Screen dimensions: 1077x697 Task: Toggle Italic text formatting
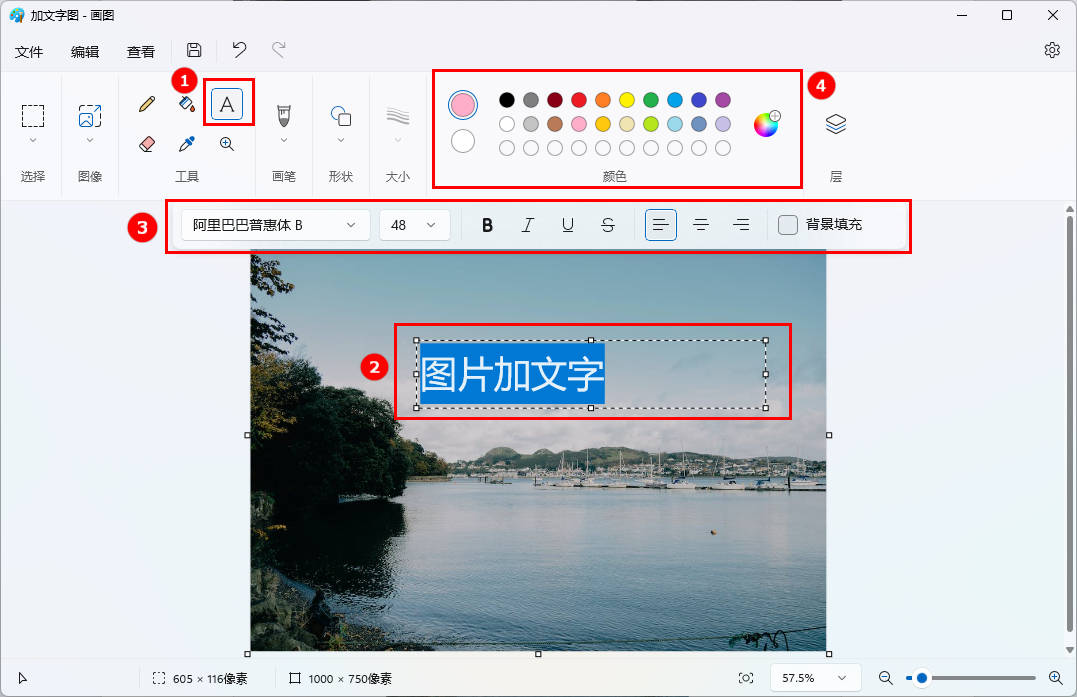(x=528, y=225)
